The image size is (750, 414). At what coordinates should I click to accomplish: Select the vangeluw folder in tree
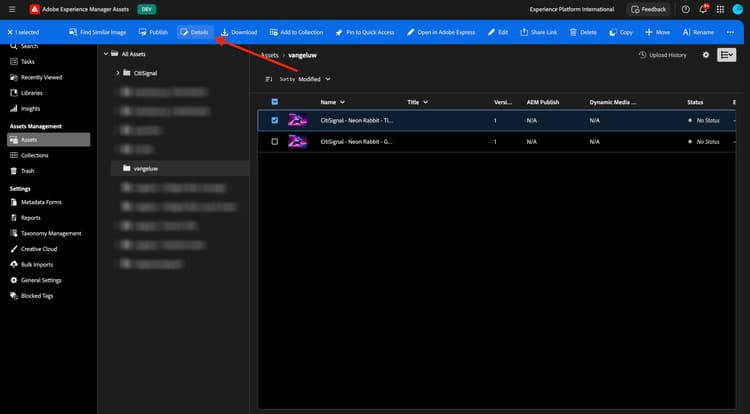[180, 168]
